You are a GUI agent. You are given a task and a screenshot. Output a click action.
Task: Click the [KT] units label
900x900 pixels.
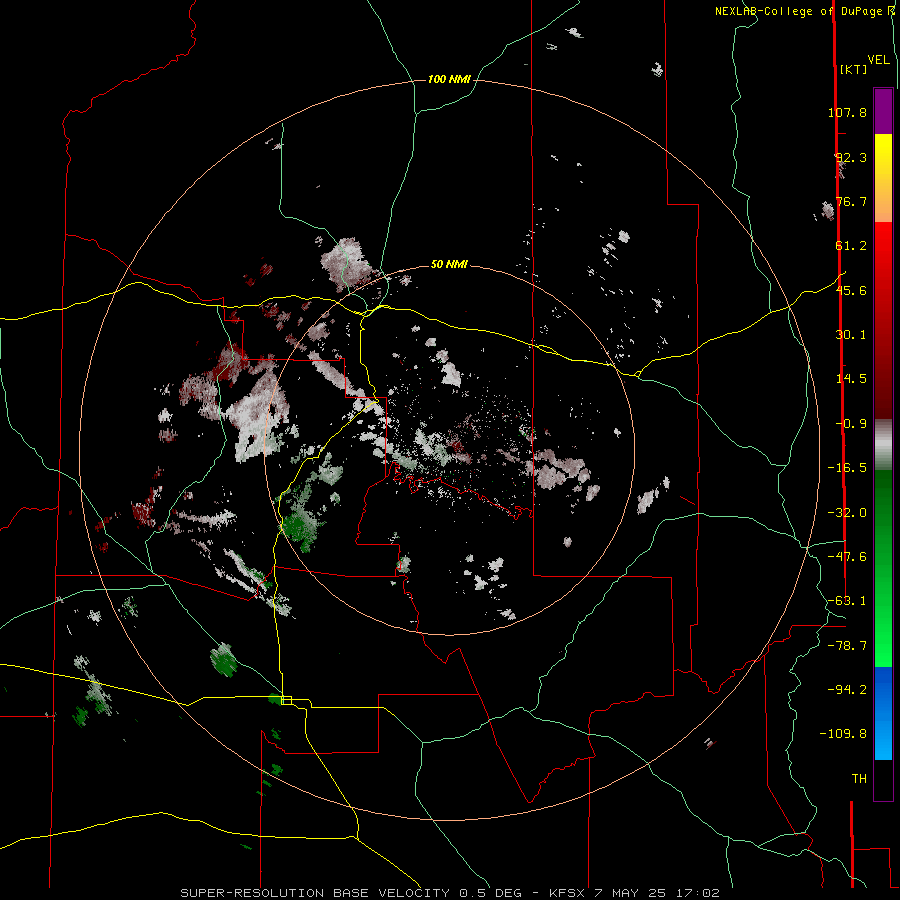[x=853, y=69]
